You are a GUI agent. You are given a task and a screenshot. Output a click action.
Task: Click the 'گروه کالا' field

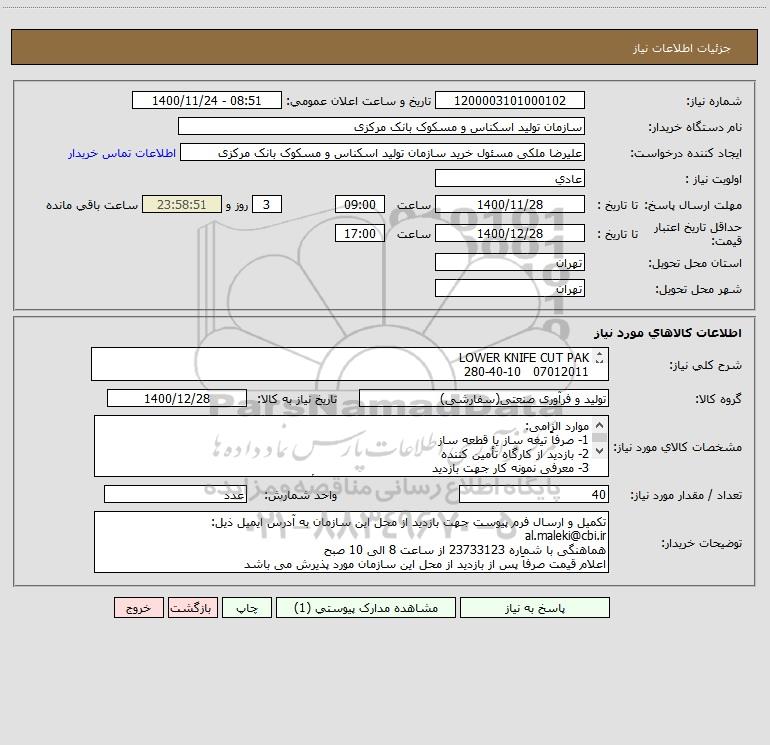(x=484, y=398)
